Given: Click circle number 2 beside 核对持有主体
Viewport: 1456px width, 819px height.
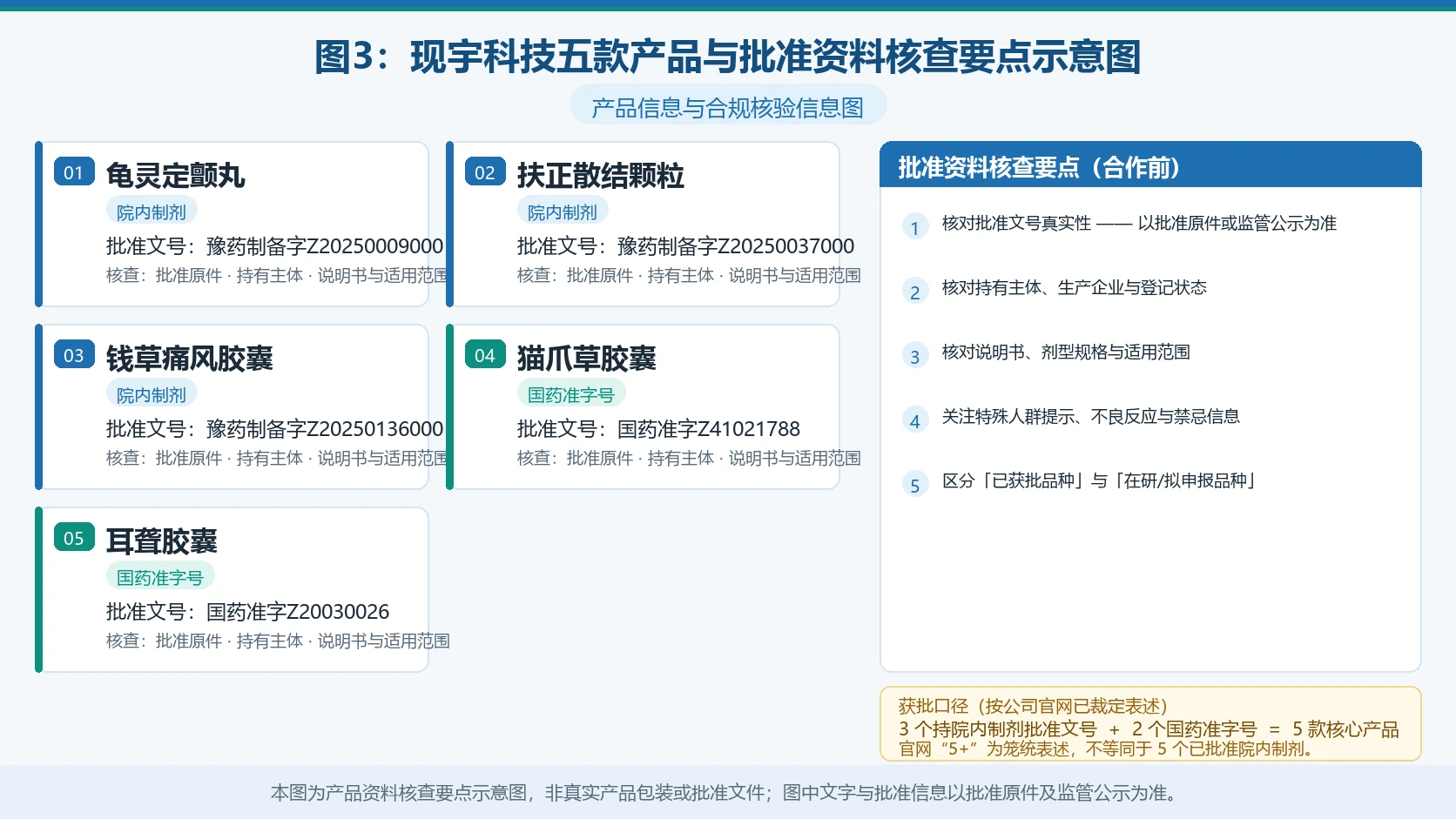Looking at the screenshot, I should [x=914, y=292].
